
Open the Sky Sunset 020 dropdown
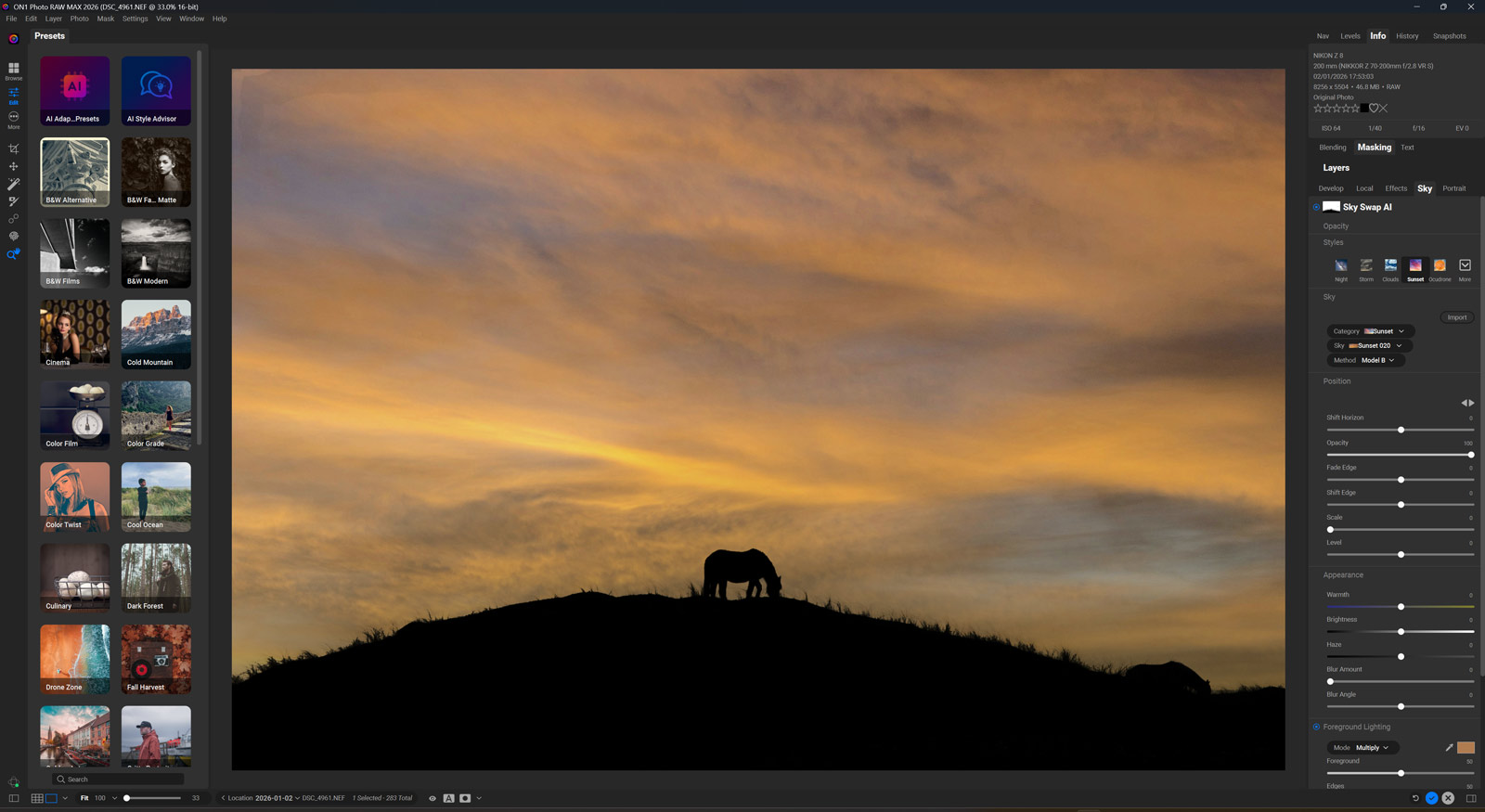[1369, 345]
